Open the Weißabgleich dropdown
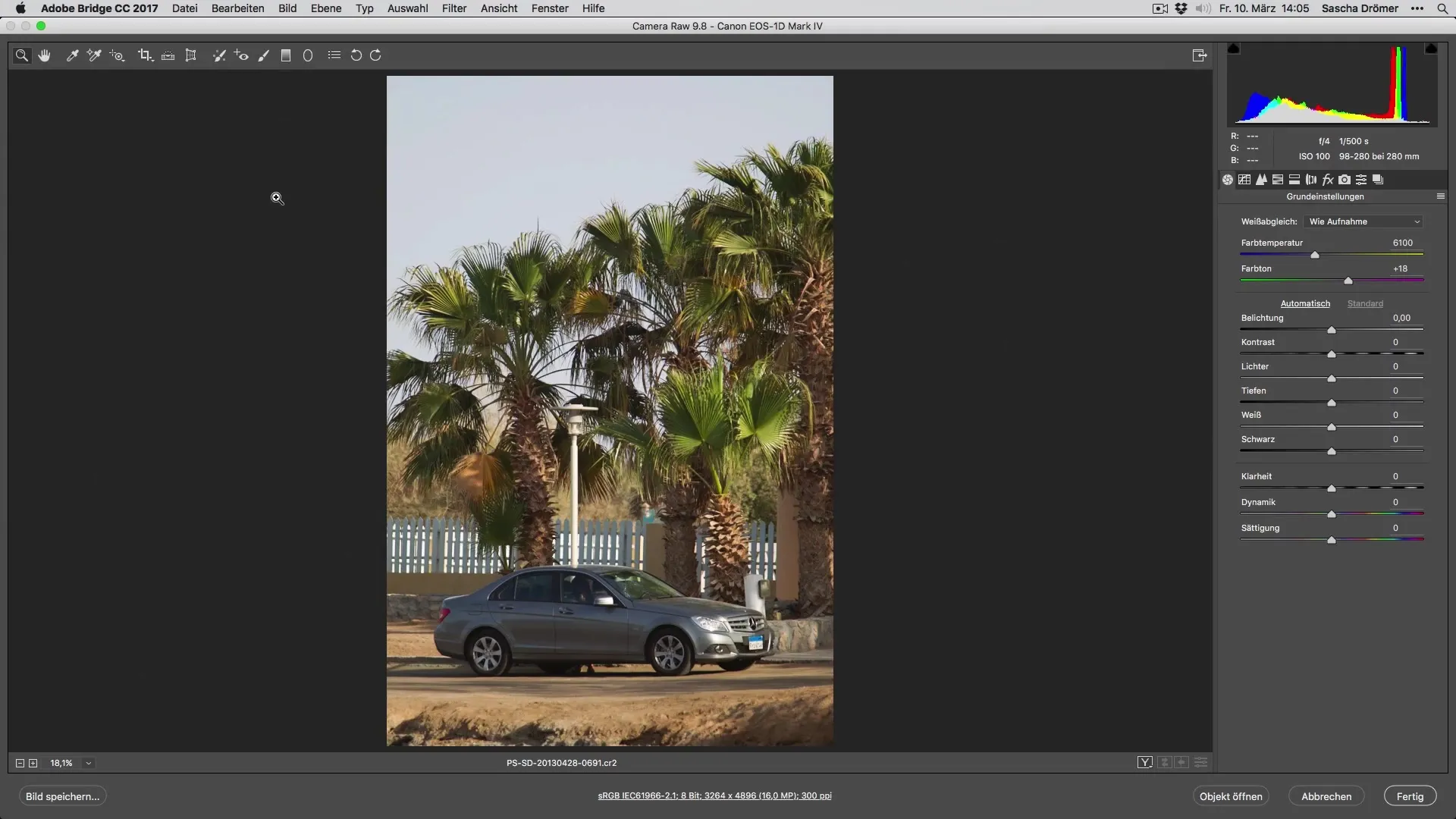Image resolution: width=1456 pixels, height=819 pixels. pyautogui.click(x=1363, y=221)
